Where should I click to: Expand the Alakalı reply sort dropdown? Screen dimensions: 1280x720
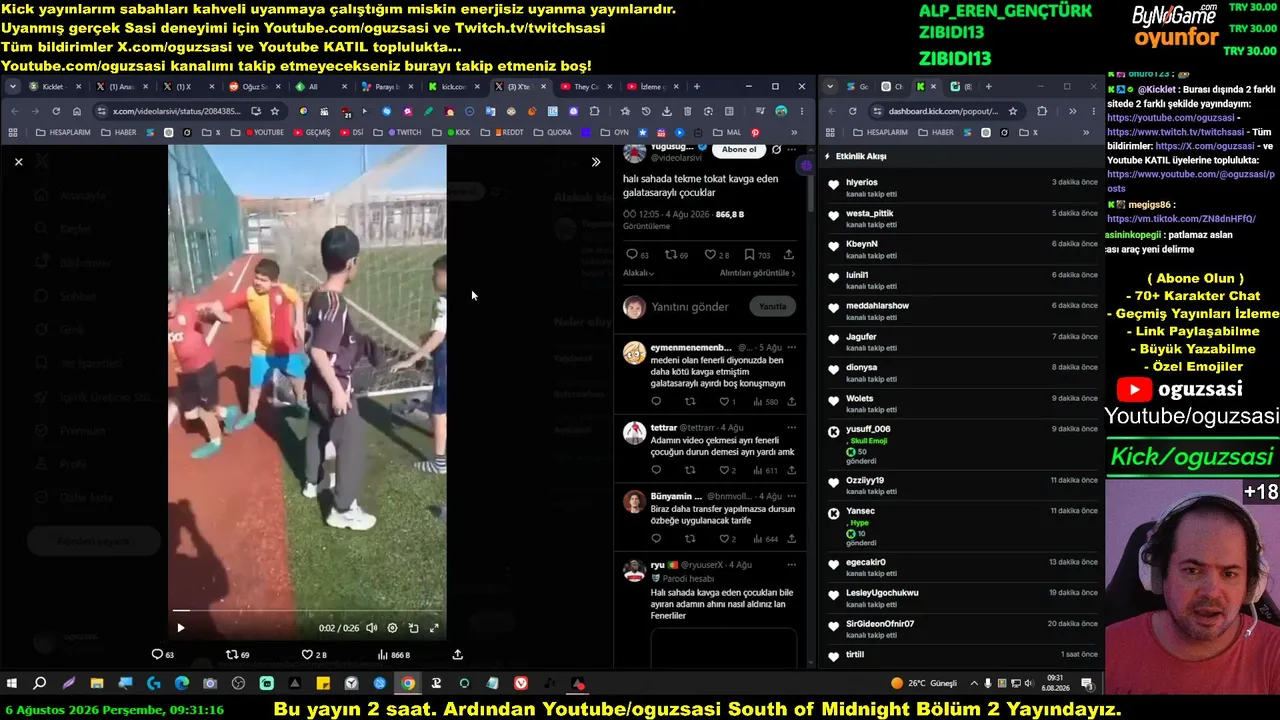coord(639,273)
